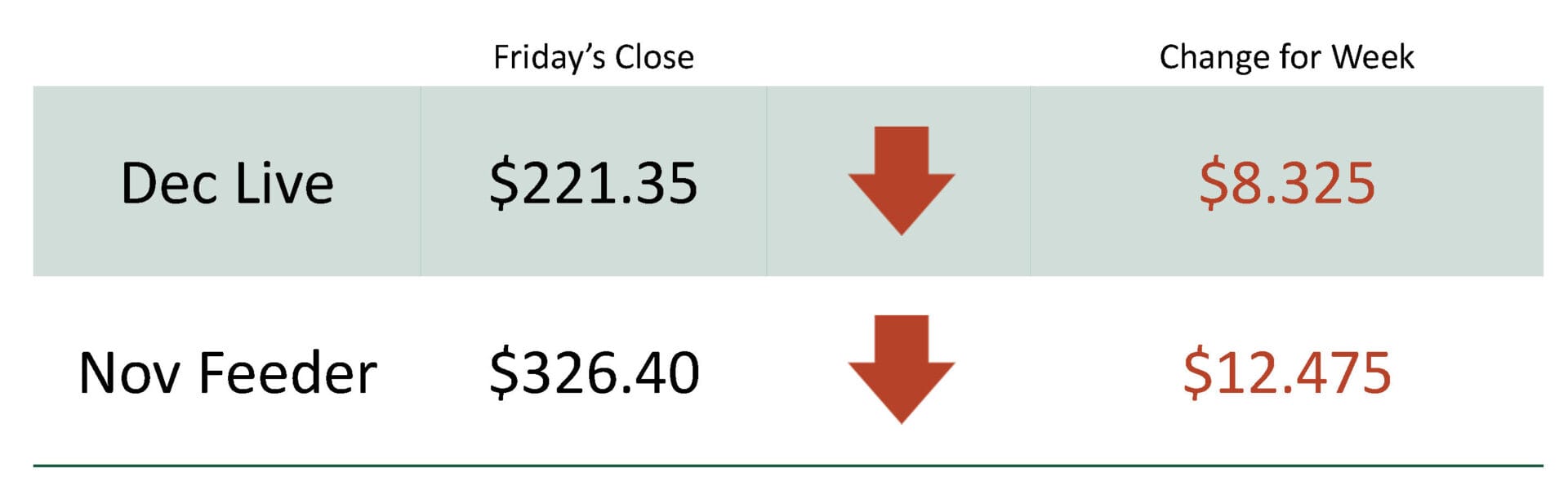Select the $221.35 closing price
Screen dimensions: 1568x495
[x=594, y=183]
